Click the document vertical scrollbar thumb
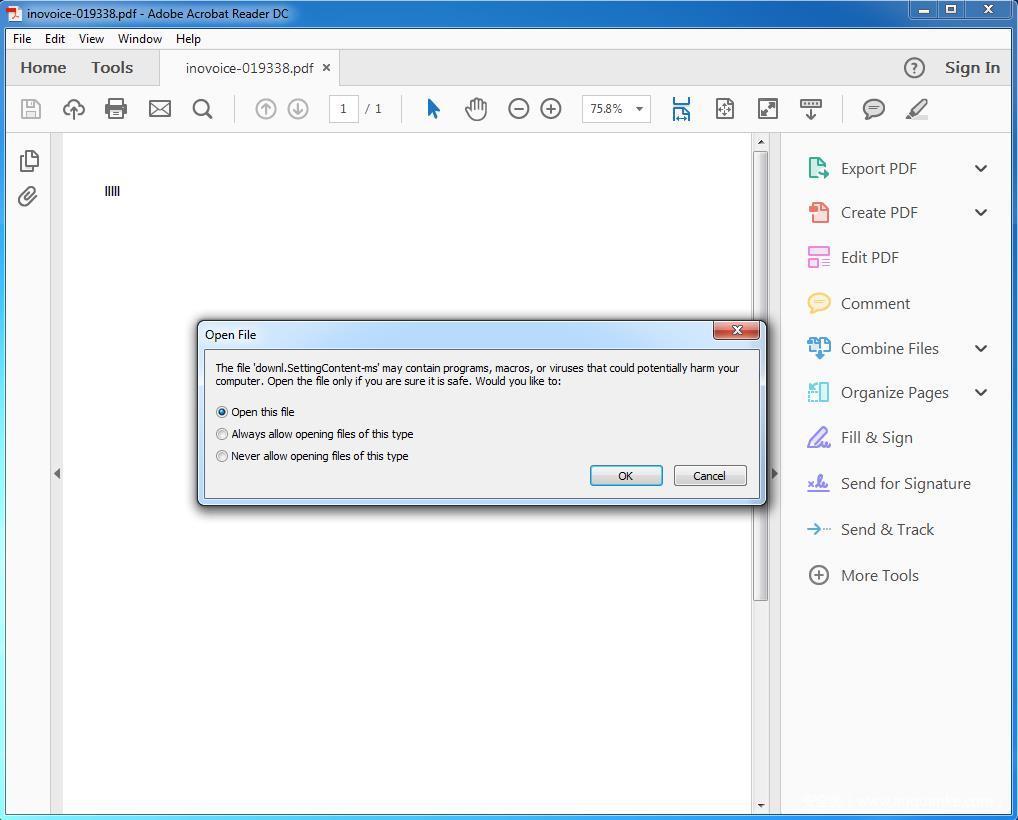The height and width of the screenshot is (820, 1018). pos(760,376)
